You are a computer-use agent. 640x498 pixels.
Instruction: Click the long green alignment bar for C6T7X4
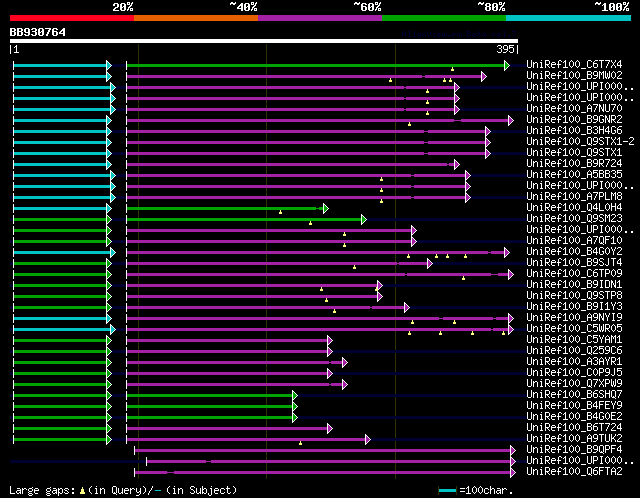coord(316,65)
